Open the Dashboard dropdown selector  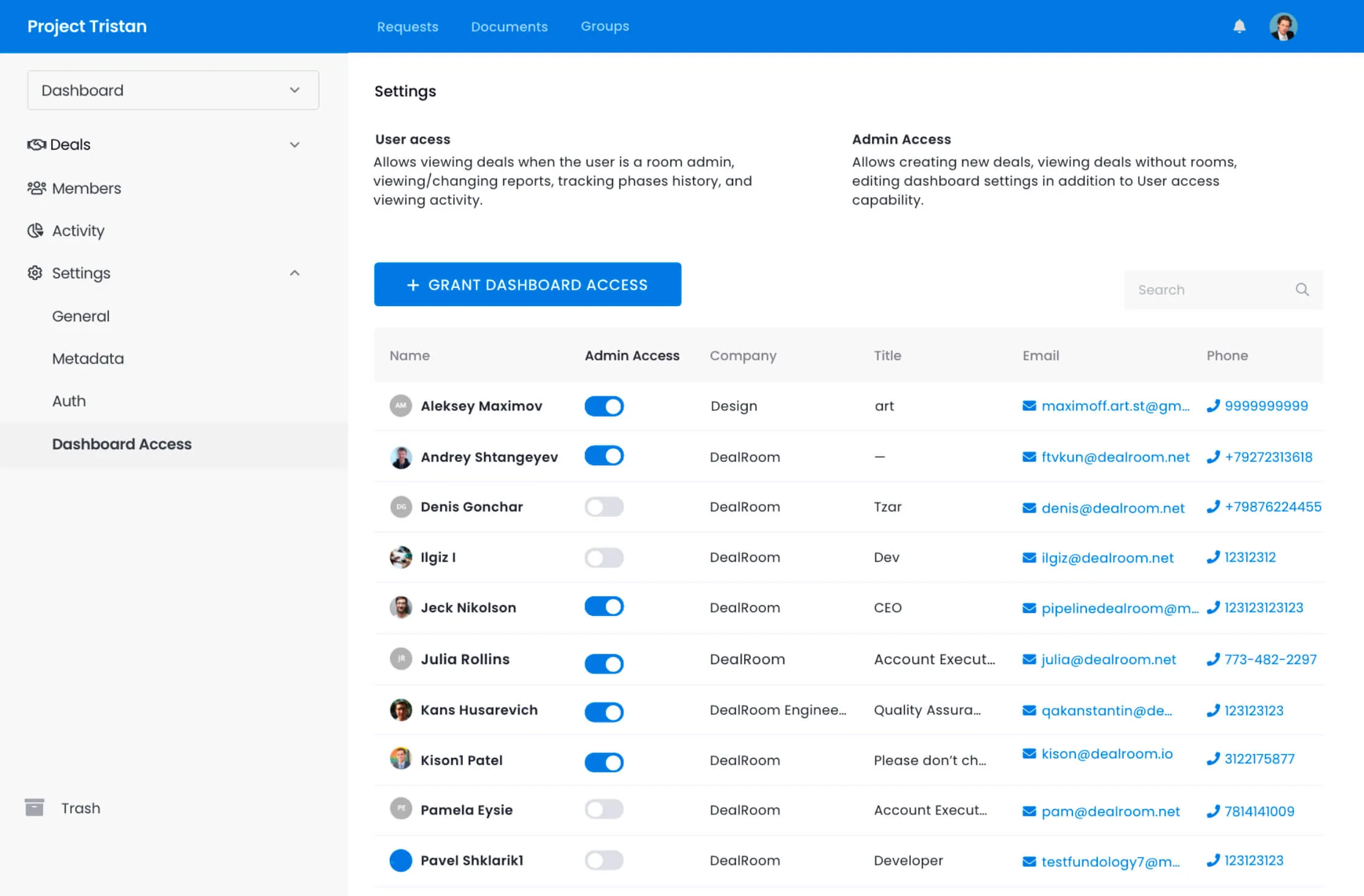pos(173,90)
